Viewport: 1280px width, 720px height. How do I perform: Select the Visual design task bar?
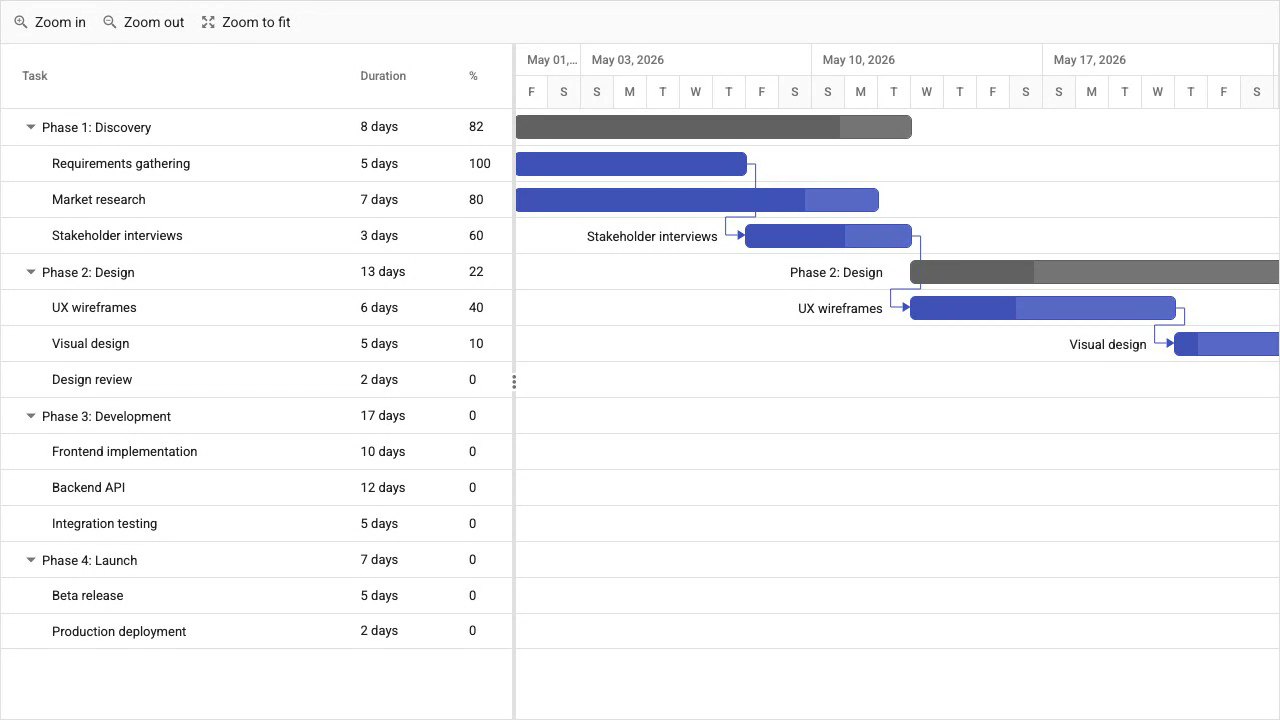[x=1226, y=344]
